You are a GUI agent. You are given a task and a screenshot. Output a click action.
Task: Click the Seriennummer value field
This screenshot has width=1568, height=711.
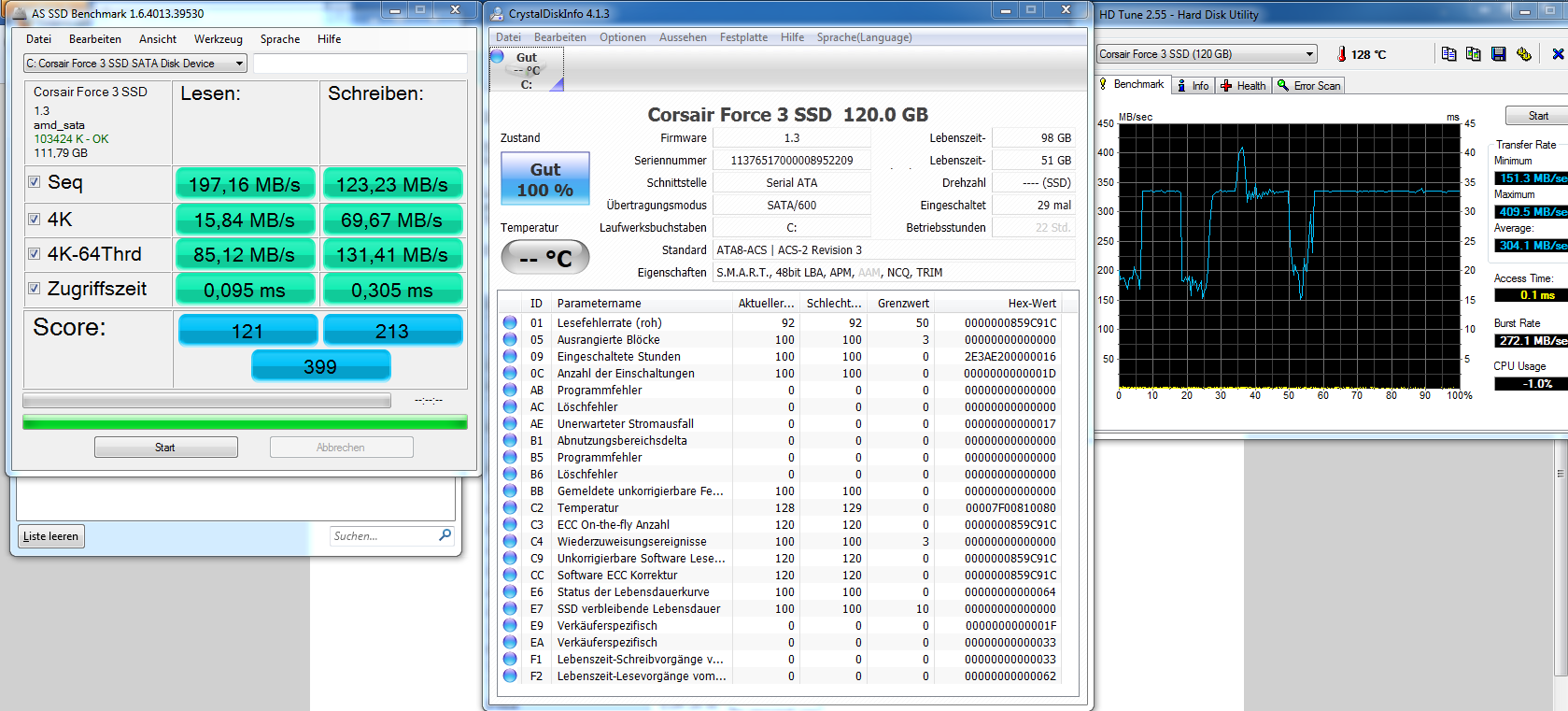(792, 160)
